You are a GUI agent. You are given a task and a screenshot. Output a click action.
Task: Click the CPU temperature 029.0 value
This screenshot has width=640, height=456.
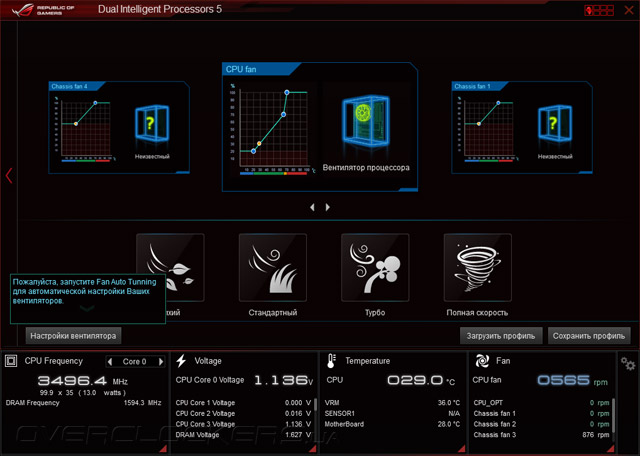[x=421, y=380]
